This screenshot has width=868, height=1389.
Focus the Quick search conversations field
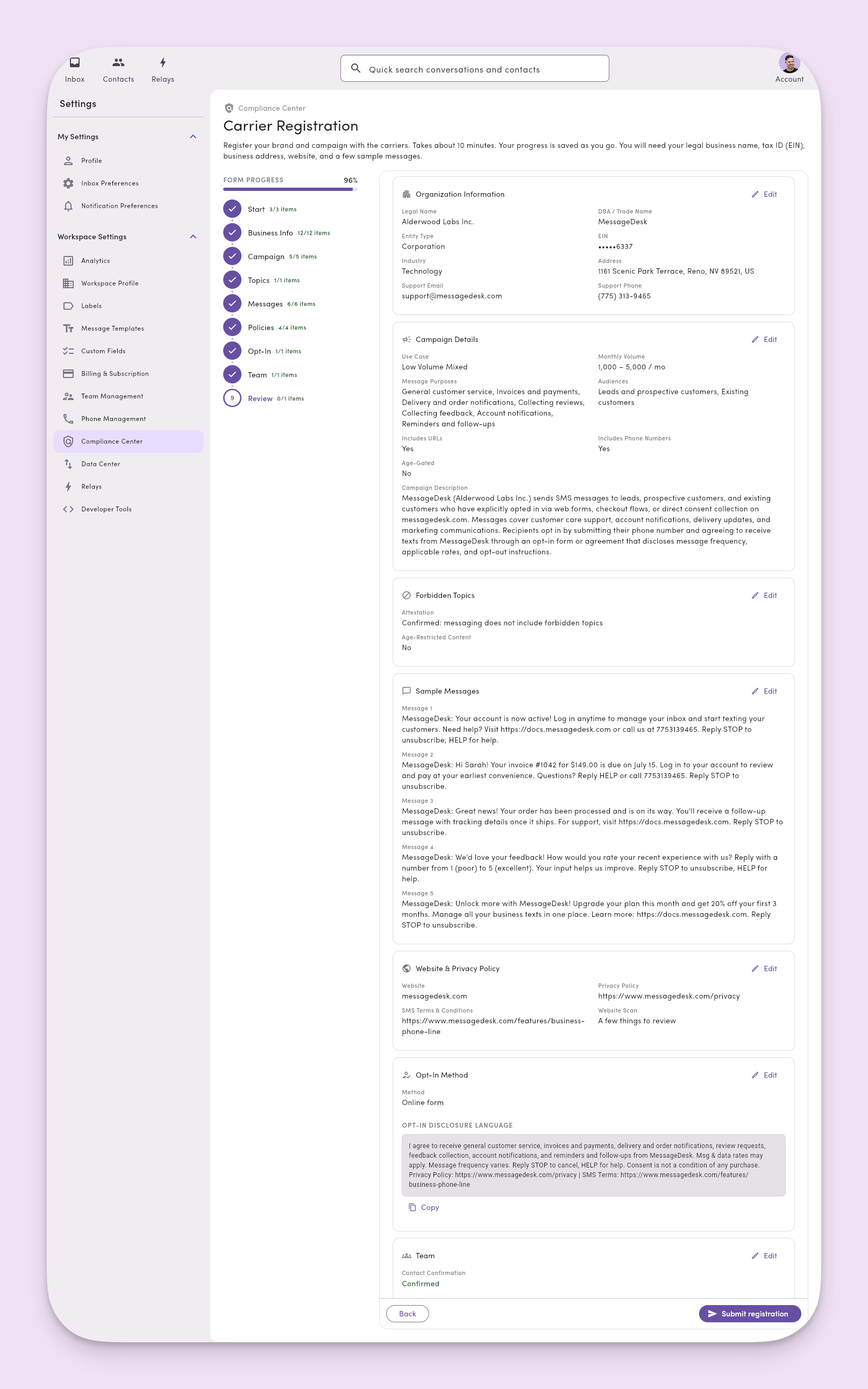[x=474, y=68]
